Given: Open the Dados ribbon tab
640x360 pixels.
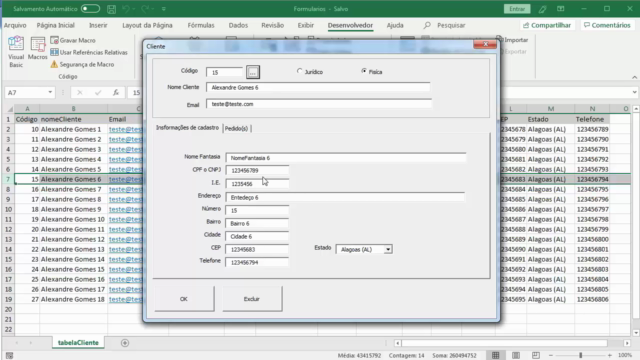Looking at the screenshot, I should click(238, 25).
